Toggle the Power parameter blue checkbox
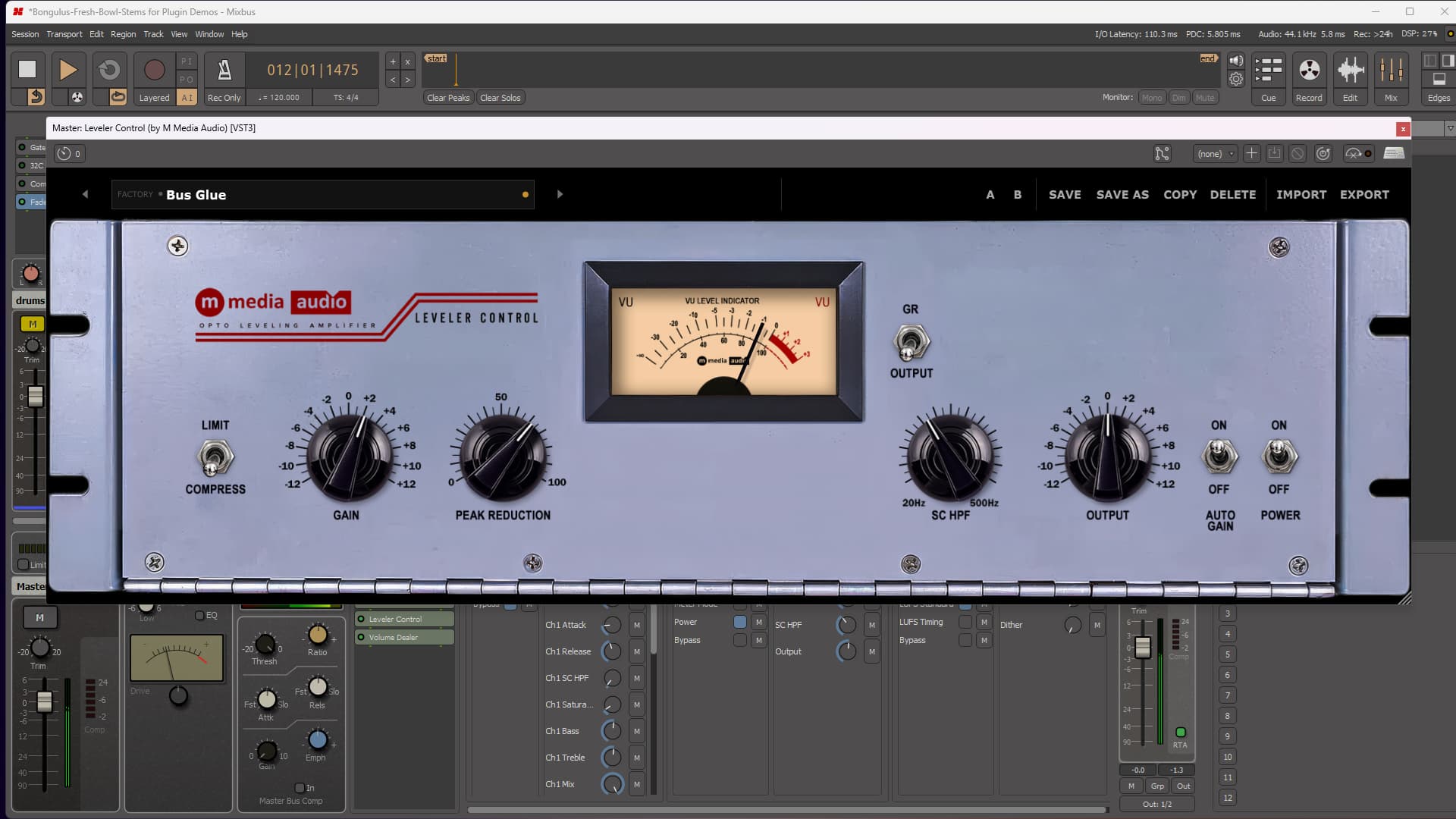Image resolution: width=1456 pixels, height=819 pixels. pyautogui.click(x=740, y=622)
